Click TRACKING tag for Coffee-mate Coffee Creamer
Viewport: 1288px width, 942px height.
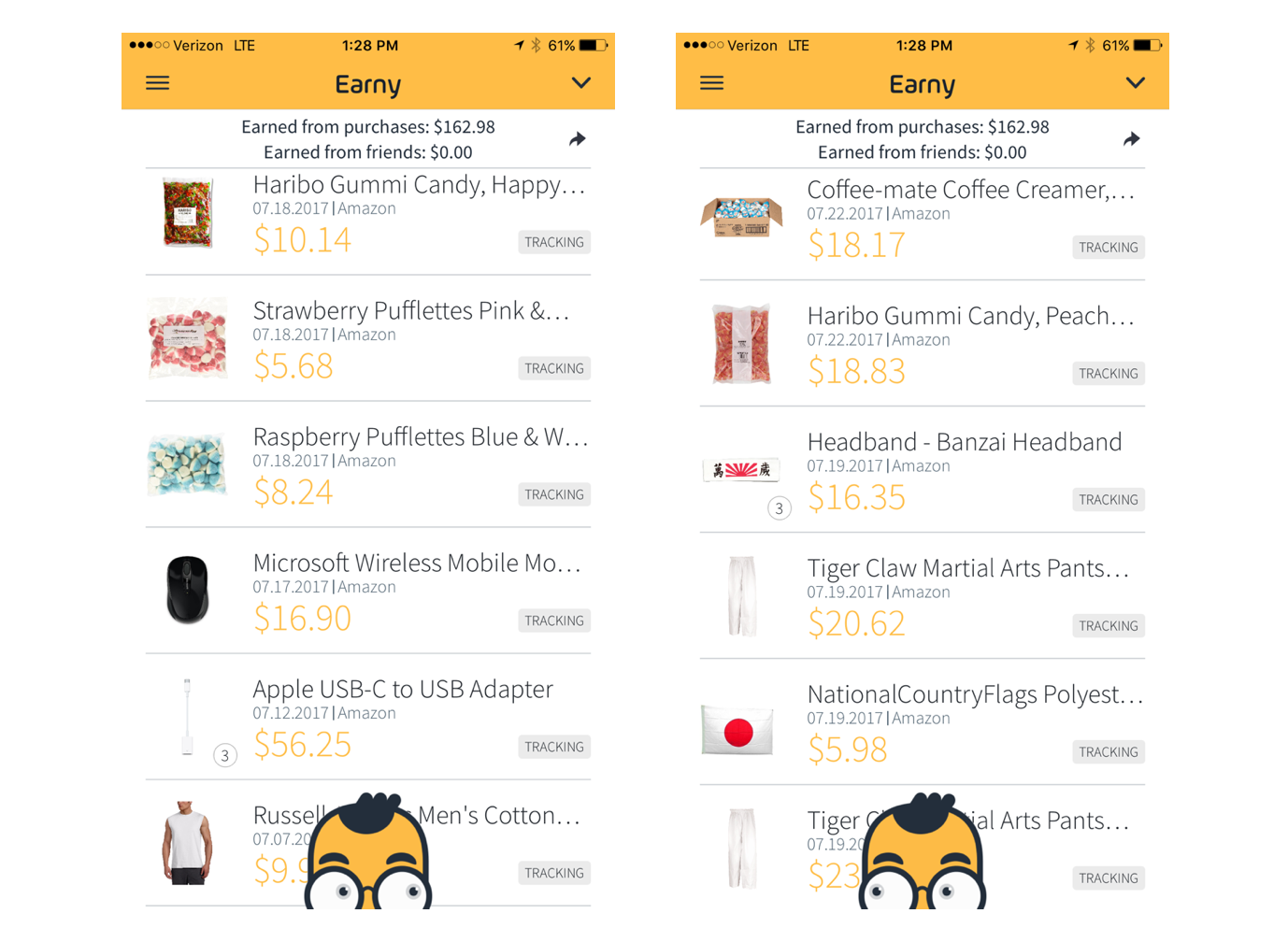1109,248
